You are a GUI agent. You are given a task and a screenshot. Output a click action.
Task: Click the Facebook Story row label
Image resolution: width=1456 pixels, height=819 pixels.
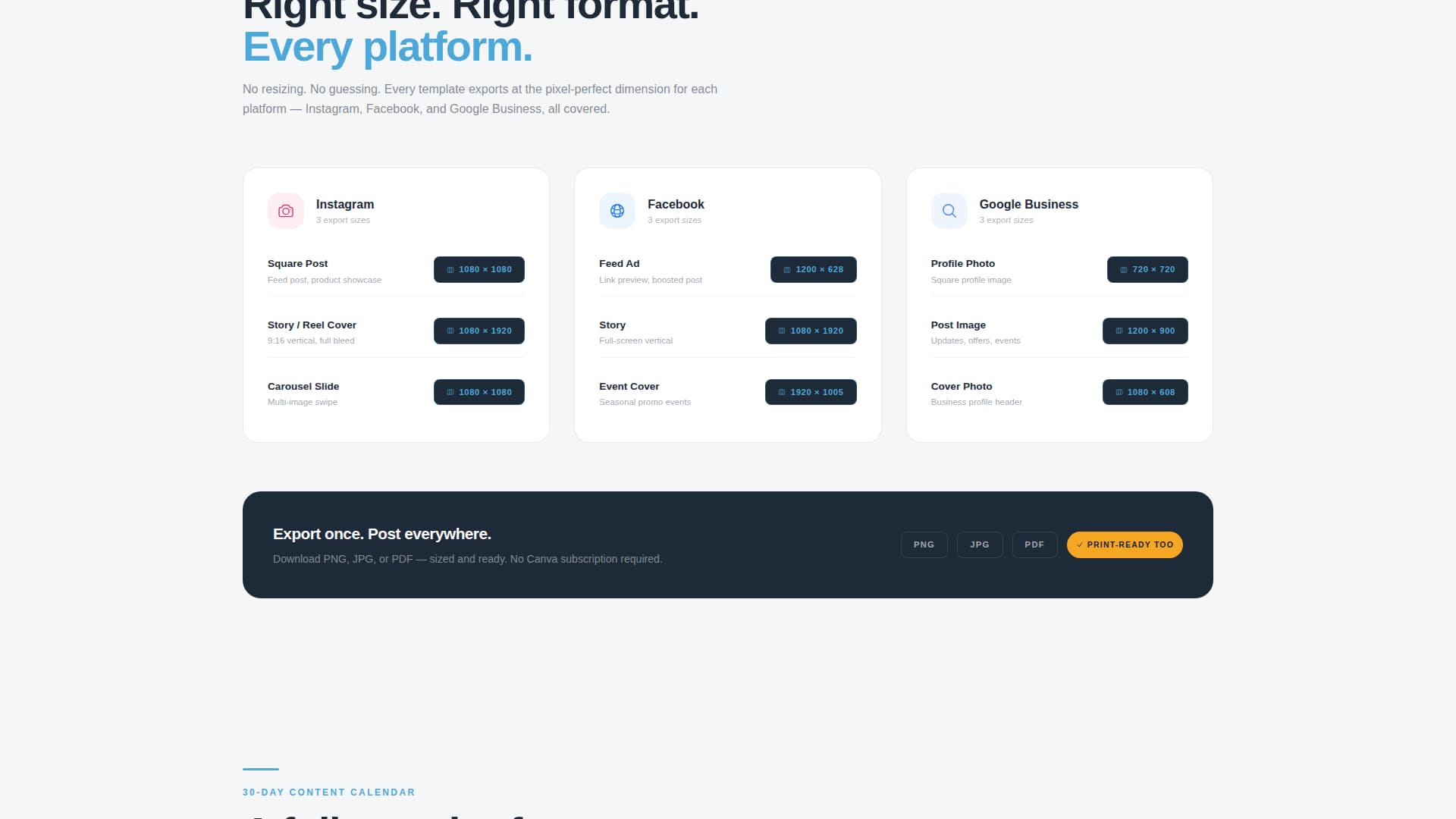pos(612,325)
